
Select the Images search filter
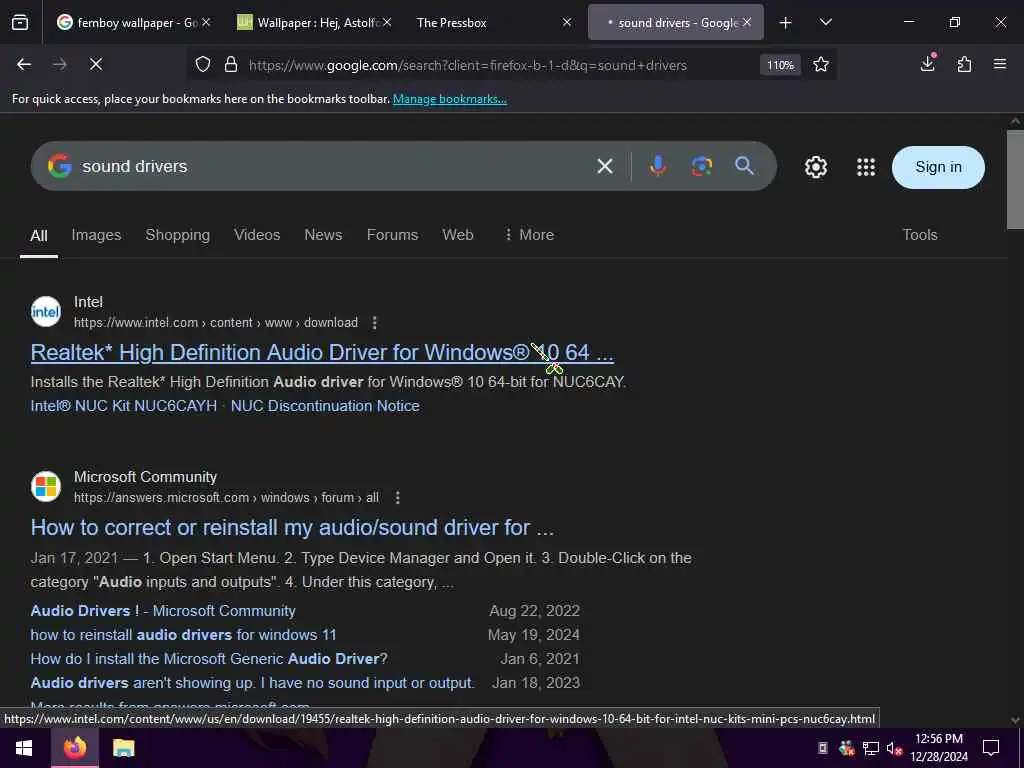pyautogui.click(x=96, y=235)
